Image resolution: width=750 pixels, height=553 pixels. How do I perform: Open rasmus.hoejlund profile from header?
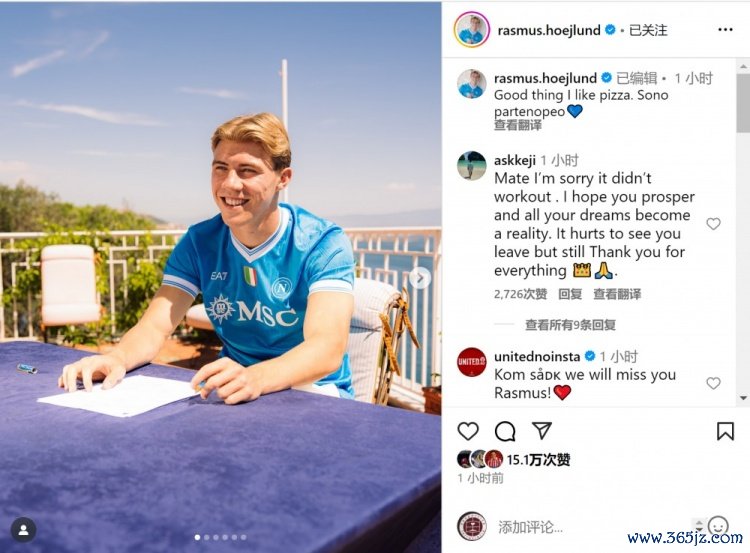coord(549,30)
